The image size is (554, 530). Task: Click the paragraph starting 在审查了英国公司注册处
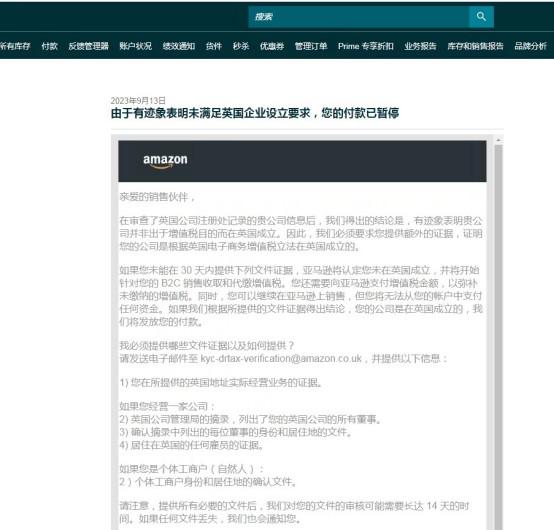(x=301, y=234)
